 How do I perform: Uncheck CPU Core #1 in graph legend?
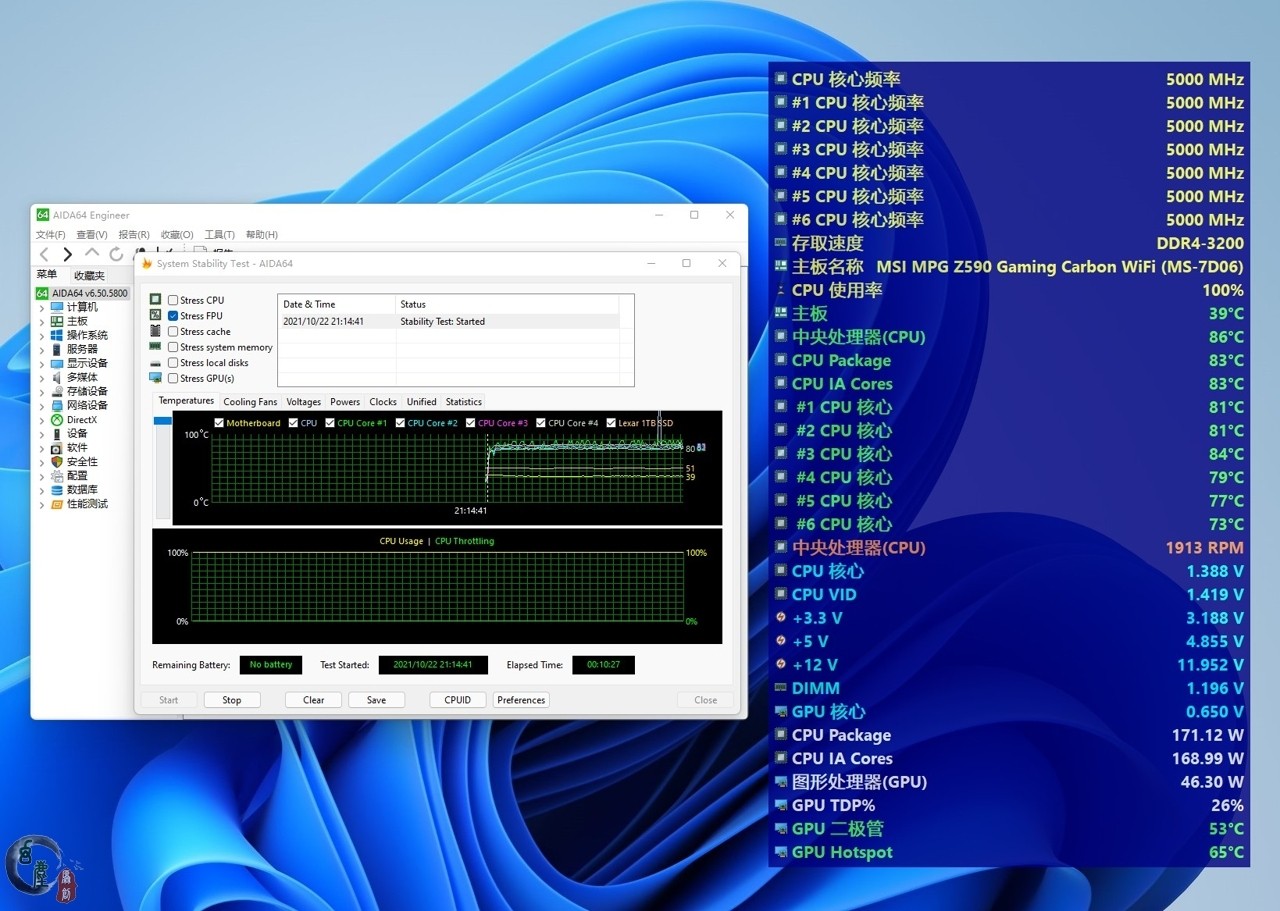tap(330, 423)
